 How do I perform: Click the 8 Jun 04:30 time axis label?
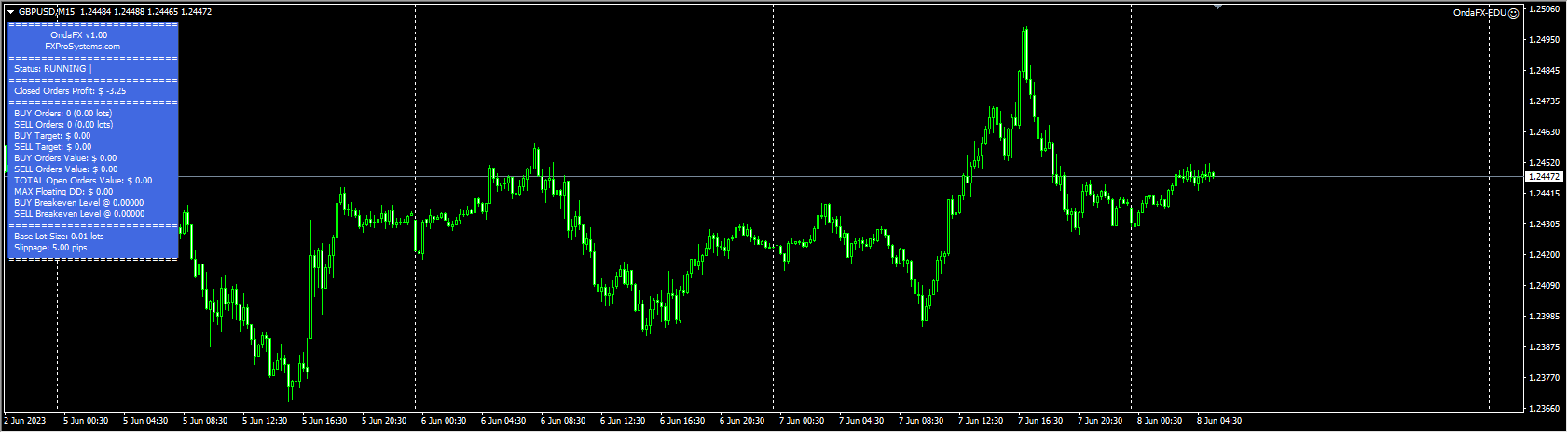click(x=1219, y=421)
